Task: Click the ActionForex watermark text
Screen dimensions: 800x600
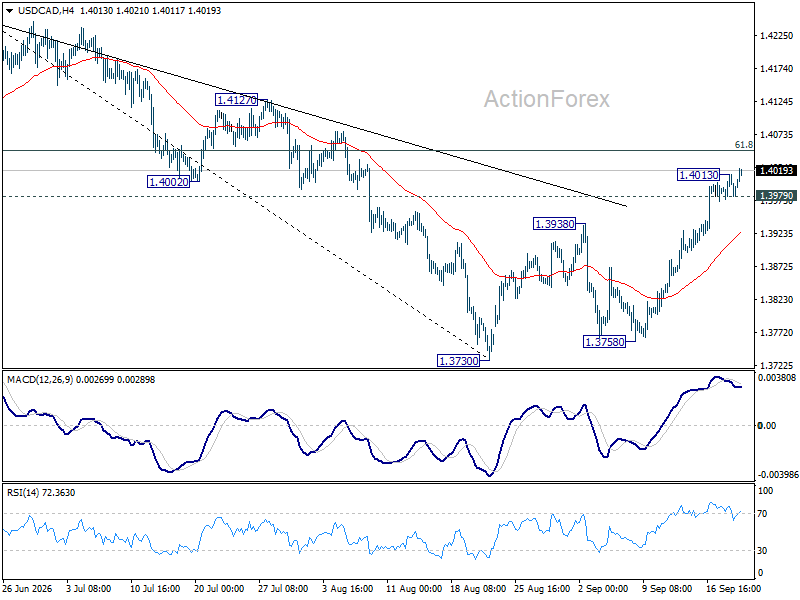Action: click(x=546, y=99)
